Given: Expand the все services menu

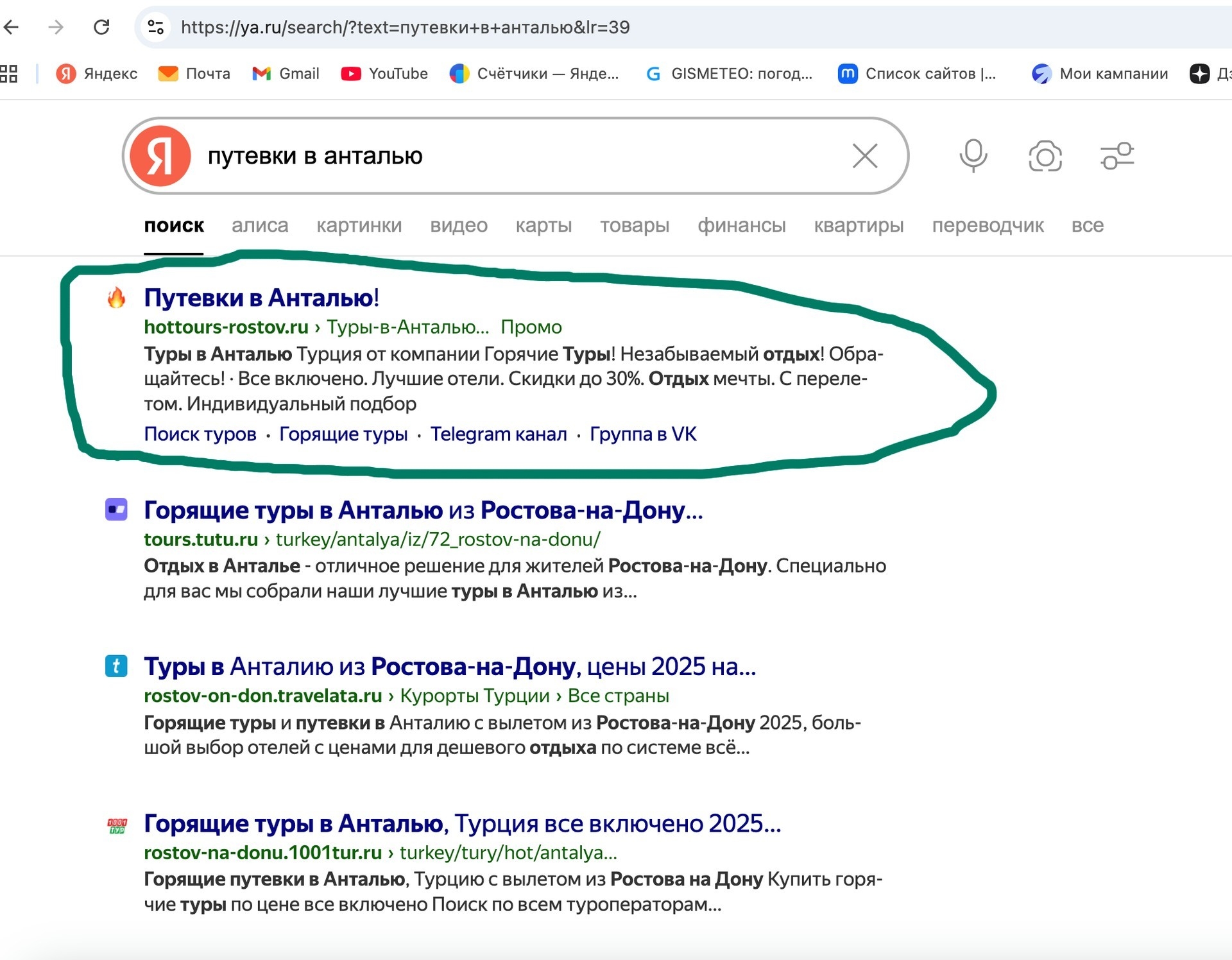Looking at the screenshot, I should click(x=1087, y=225).
